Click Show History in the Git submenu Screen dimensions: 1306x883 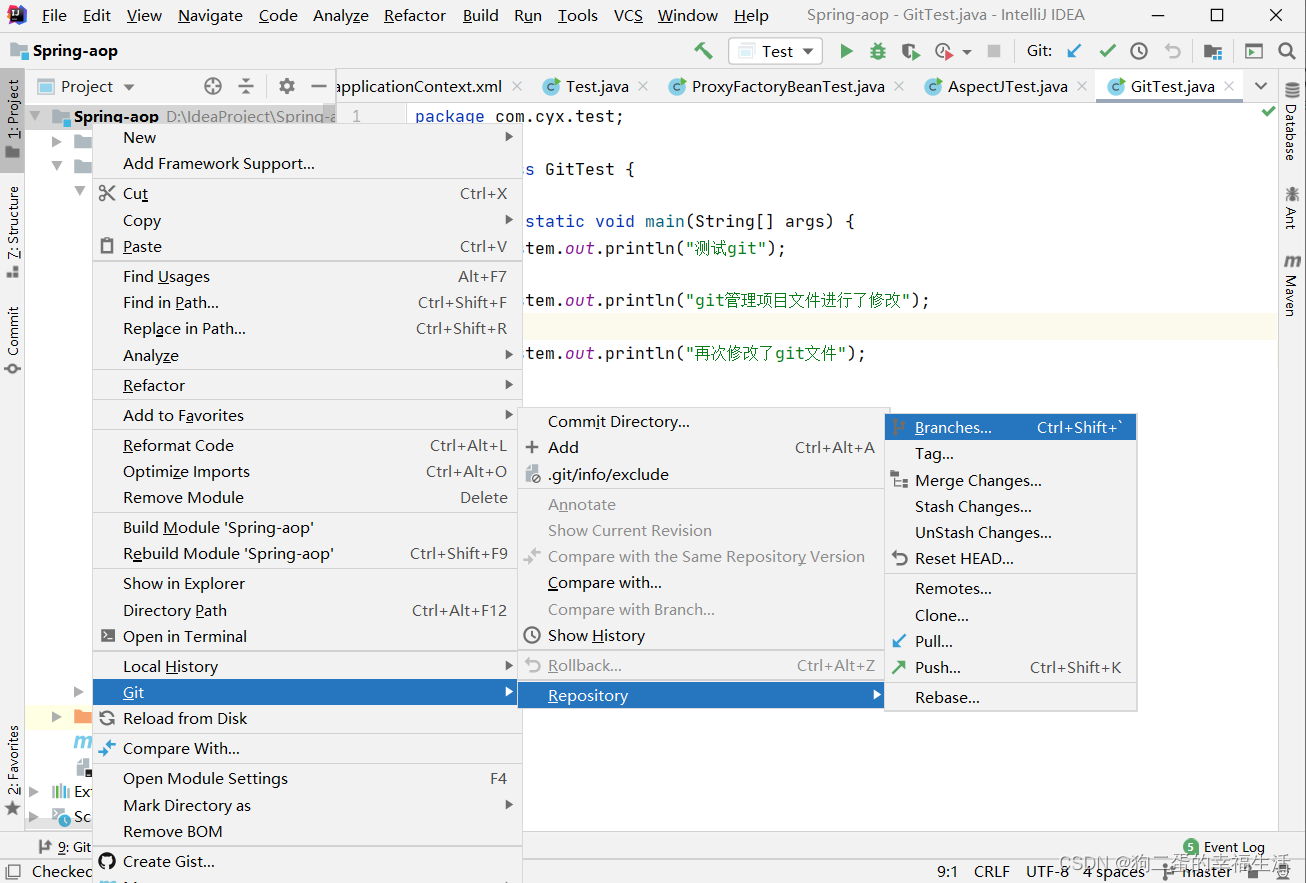[700, 635]
